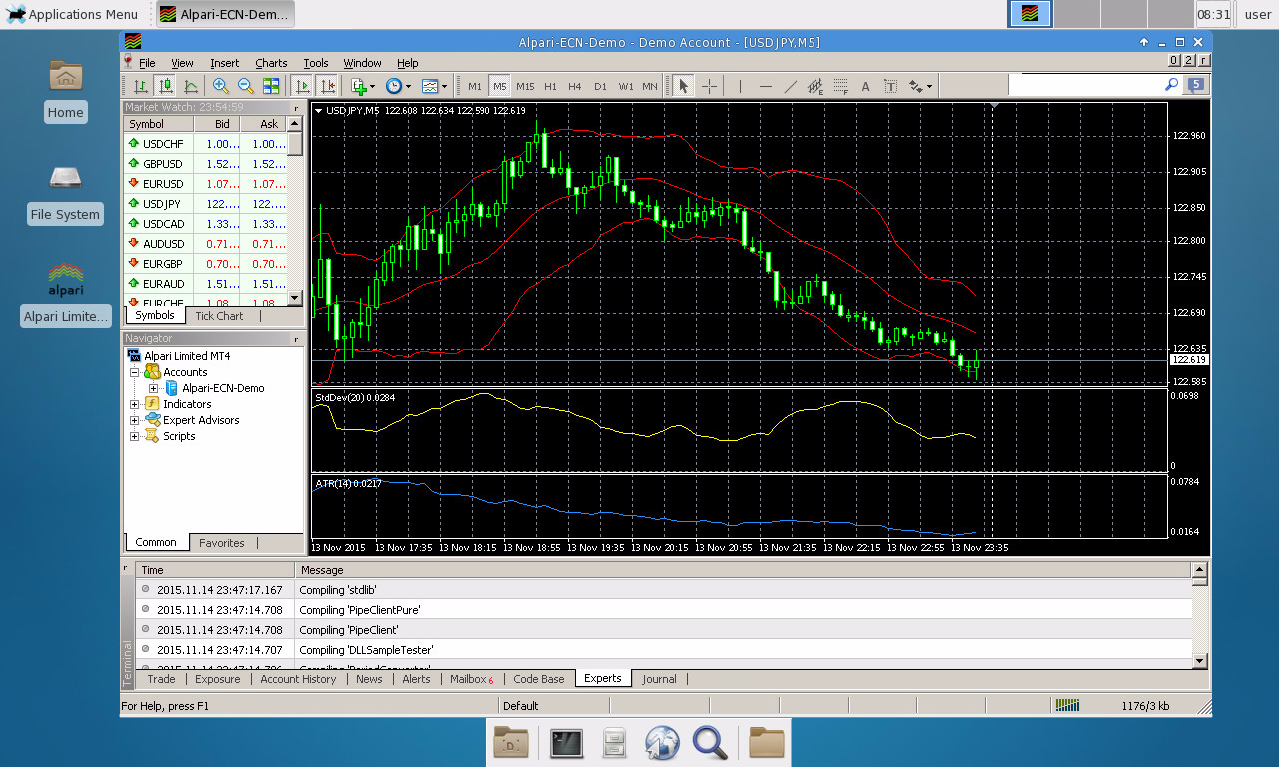1279x767 pixels.
Task: Launch the terminal from the dock
Action: [567, 742]
